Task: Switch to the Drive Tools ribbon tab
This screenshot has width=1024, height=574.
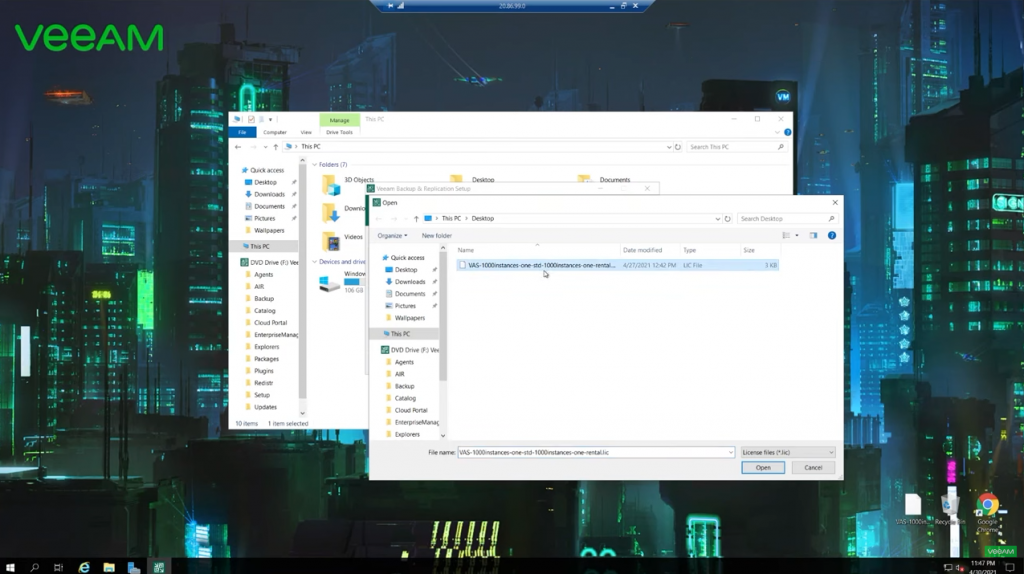Action: [x=339, y=132]
